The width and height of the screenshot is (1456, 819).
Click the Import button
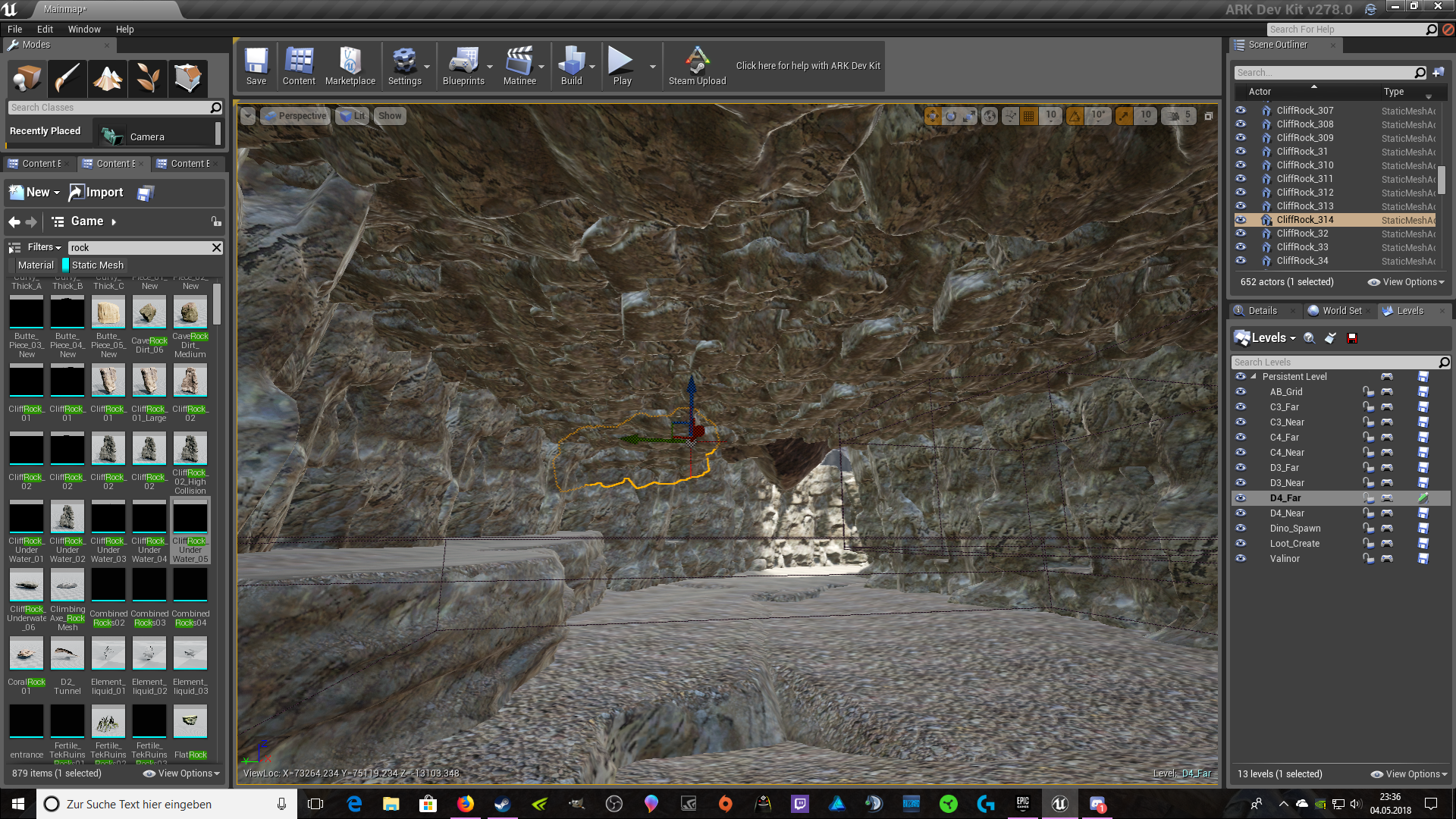(96, 193)
